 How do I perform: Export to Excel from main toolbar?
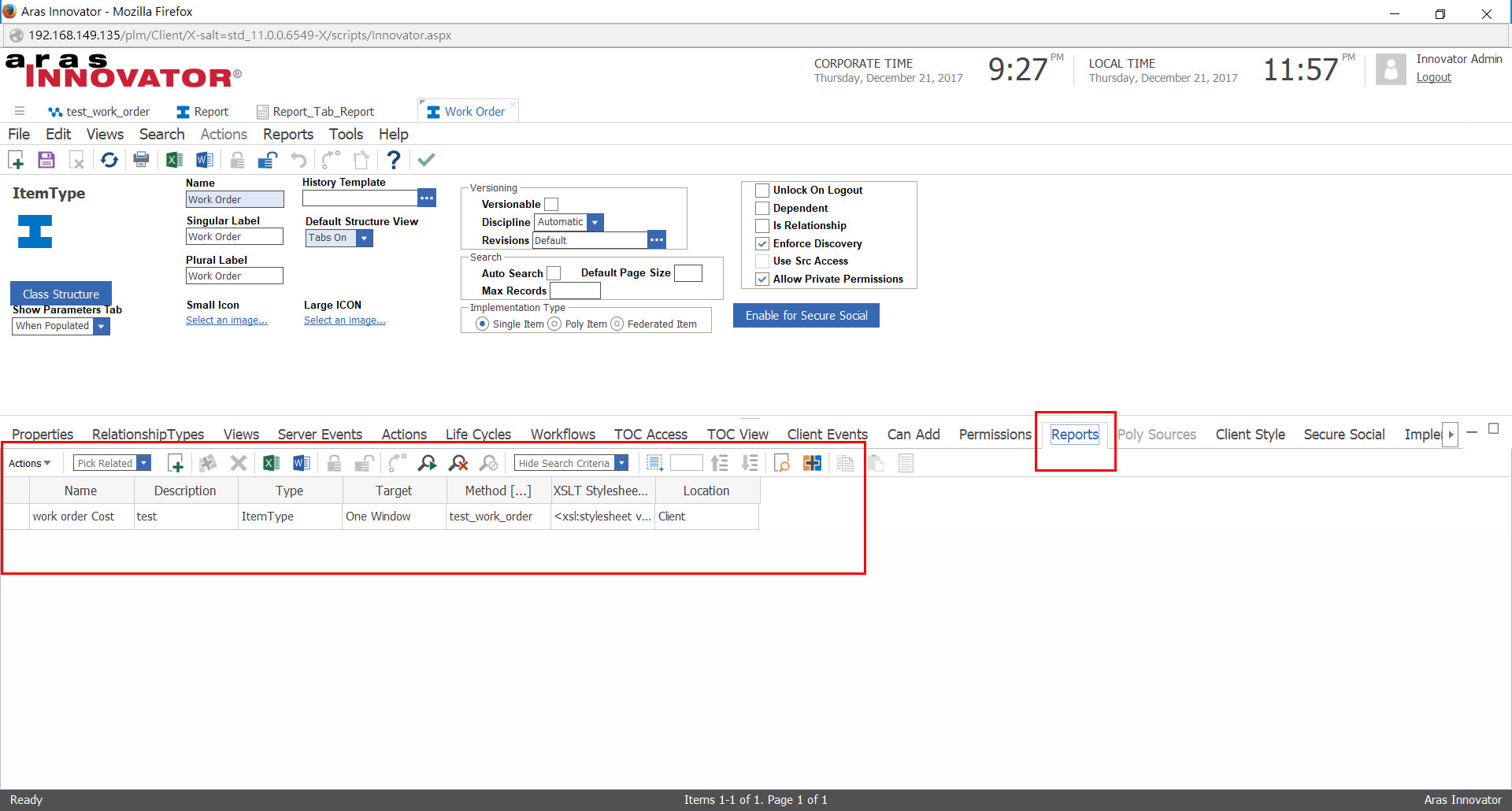pos(174,160)
